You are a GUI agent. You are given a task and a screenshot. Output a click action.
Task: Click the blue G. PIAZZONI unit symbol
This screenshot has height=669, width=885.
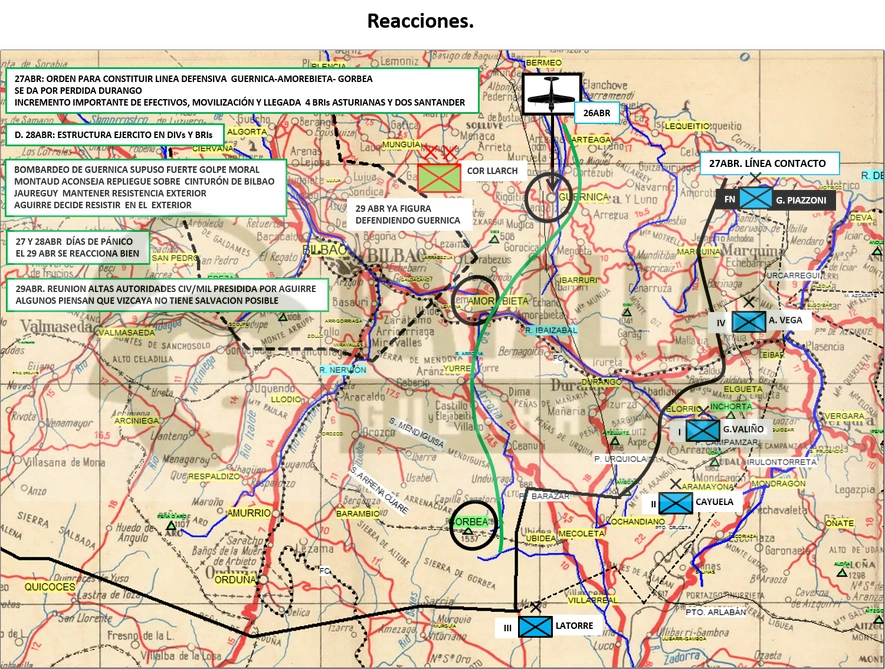point(756,199)
